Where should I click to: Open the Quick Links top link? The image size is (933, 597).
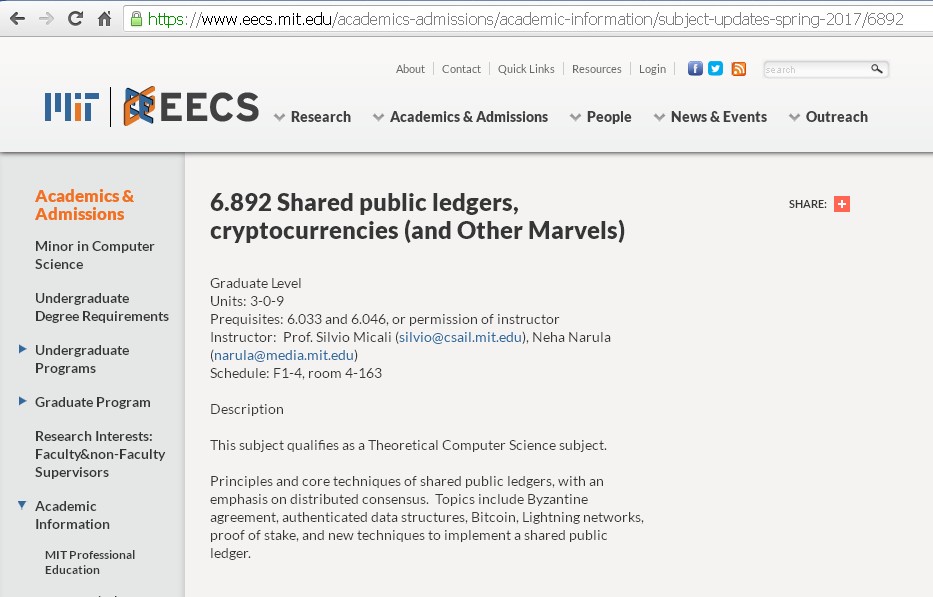[526, 69]
